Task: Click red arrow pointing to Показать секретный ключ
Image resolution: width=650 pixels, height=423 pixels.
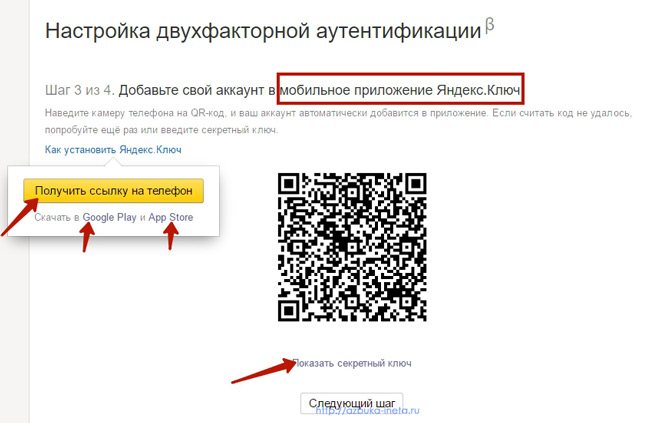Action: tap(263, 371)
